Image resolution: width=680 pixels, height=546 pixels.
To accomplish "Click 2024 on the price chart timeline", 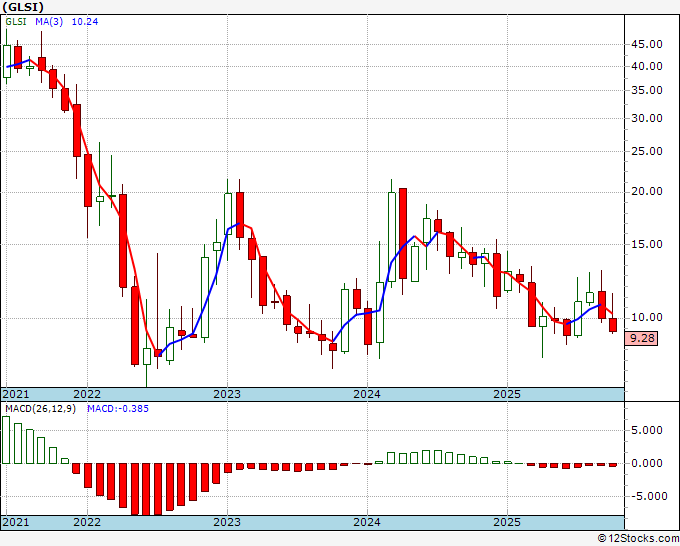I will (367, 394).
